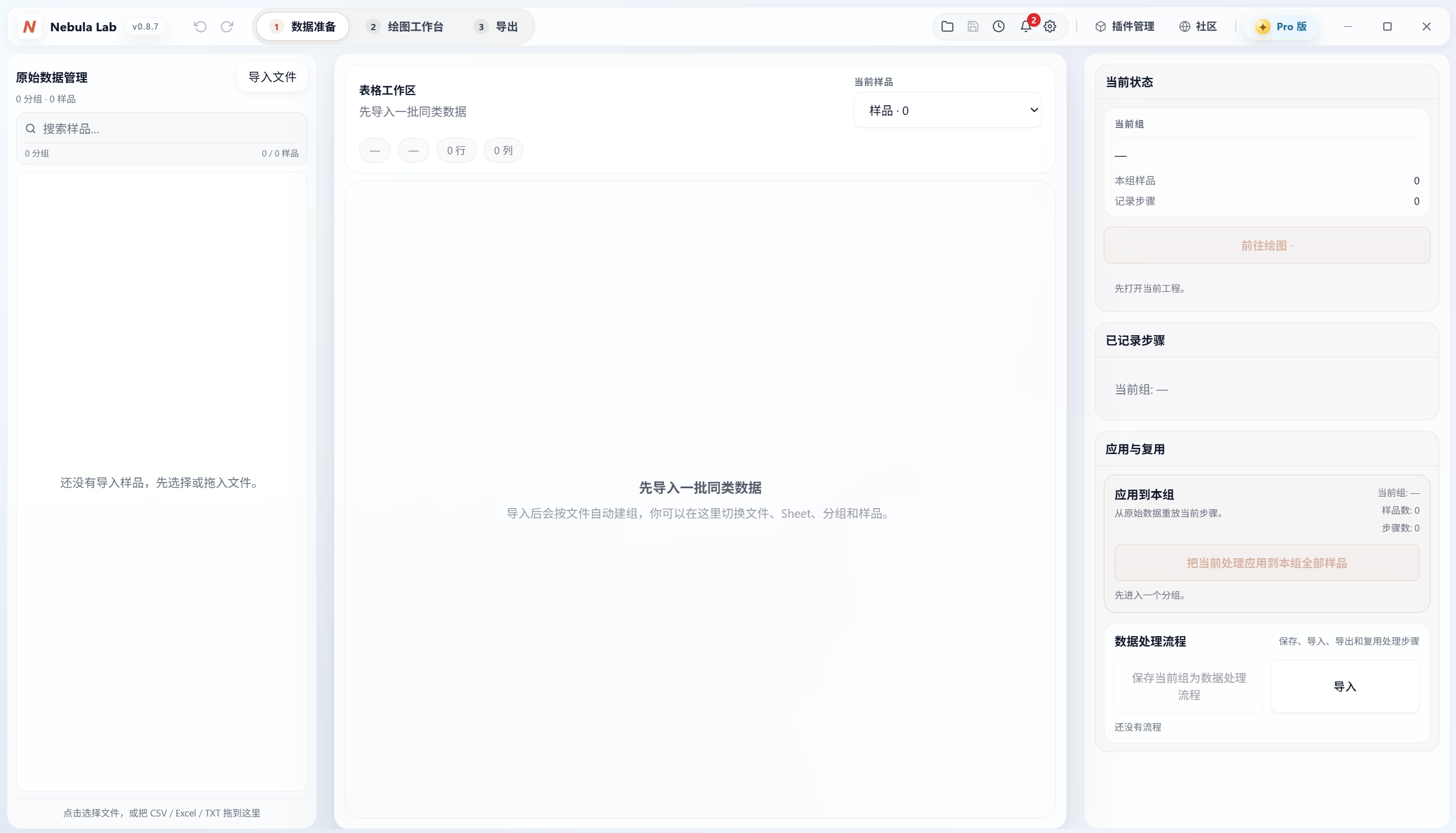Switch to the 导出 step tab
Viewport: 1456px width, 833px height.
(496, 26)
